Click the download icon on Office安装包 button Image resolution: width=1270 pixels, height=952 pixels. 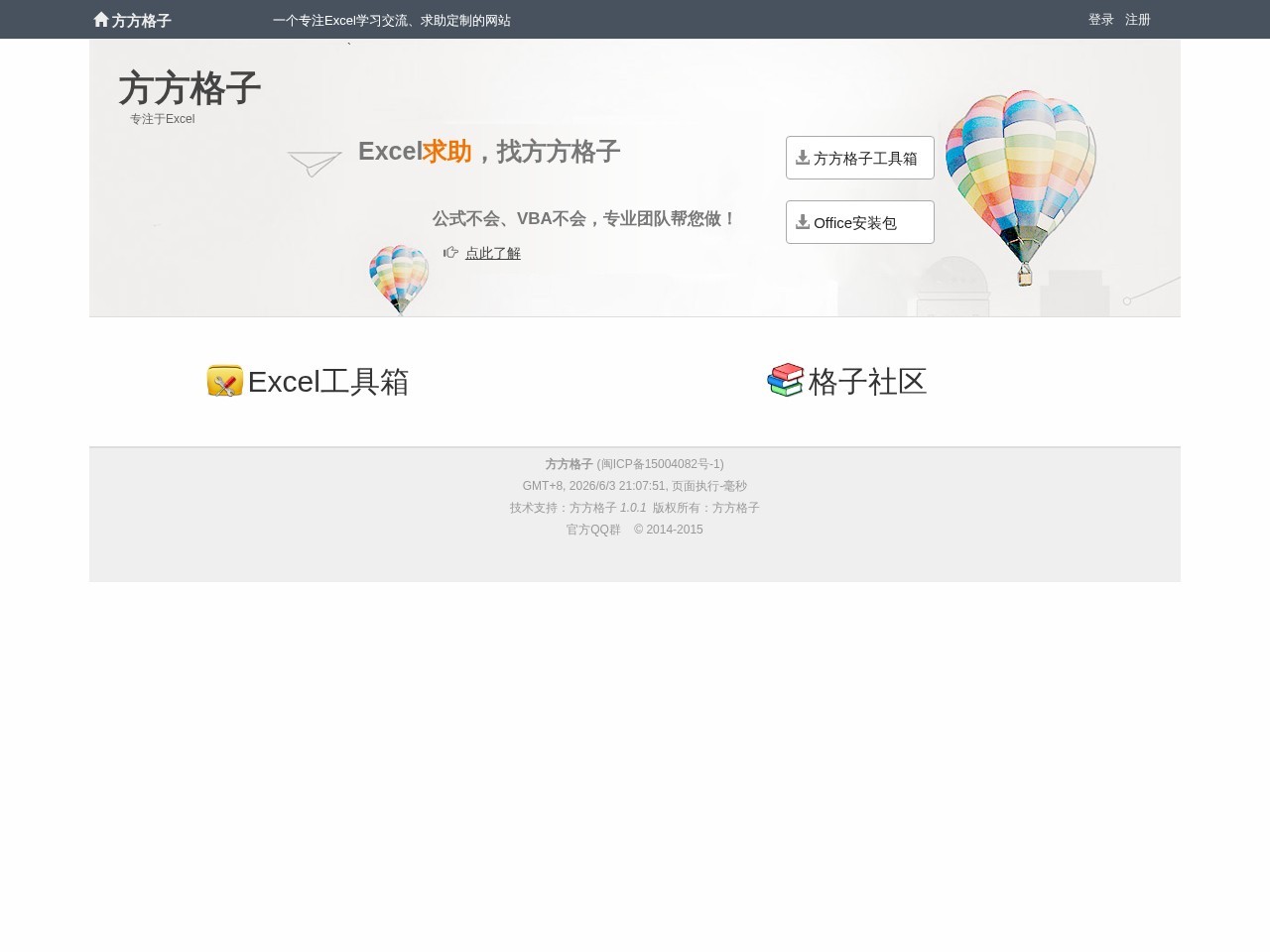click(x=803, y=221)
